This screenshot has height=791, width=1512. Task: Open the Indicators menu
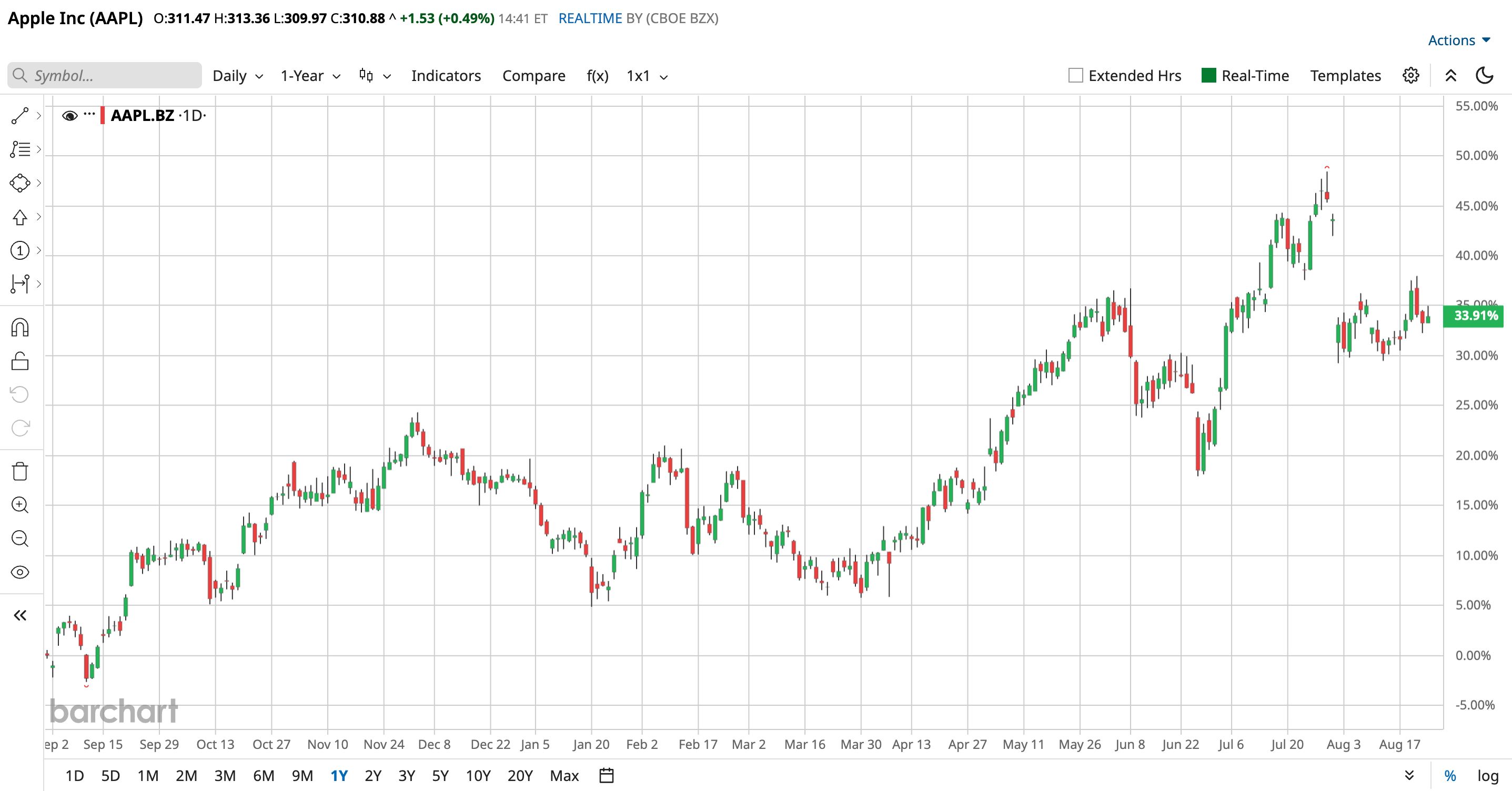click(446, 76)
